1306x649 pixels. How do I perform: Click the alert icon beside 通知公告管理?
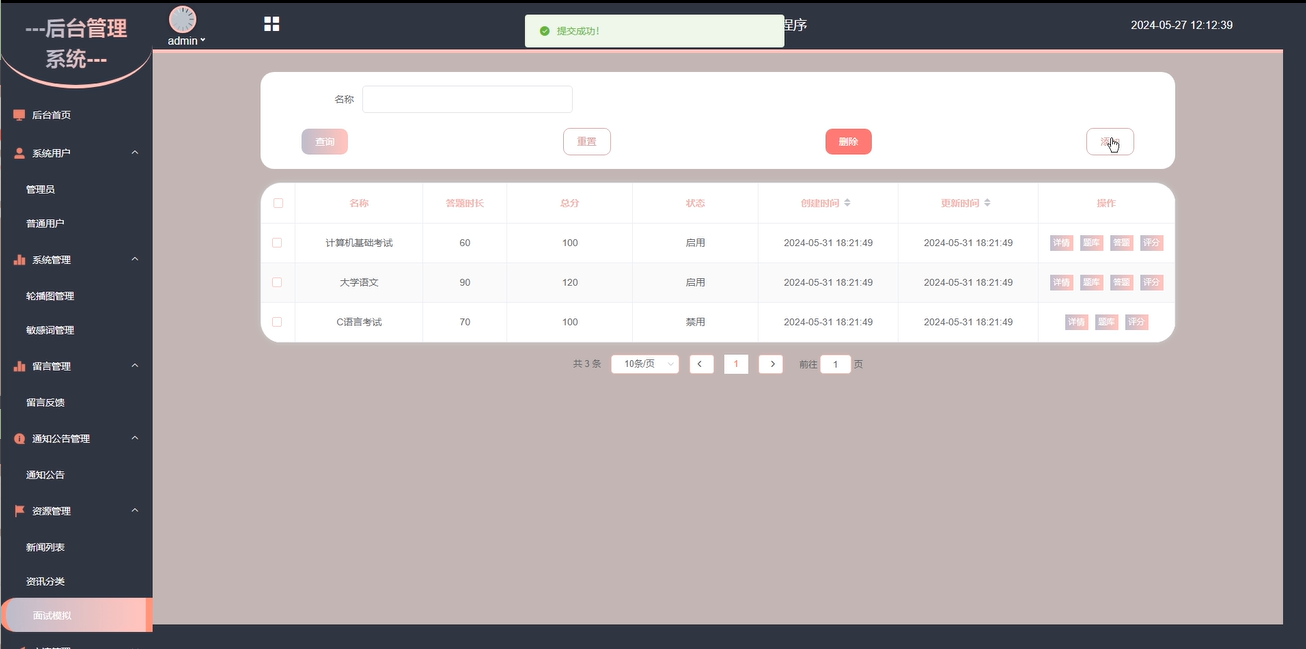point(19,439)
